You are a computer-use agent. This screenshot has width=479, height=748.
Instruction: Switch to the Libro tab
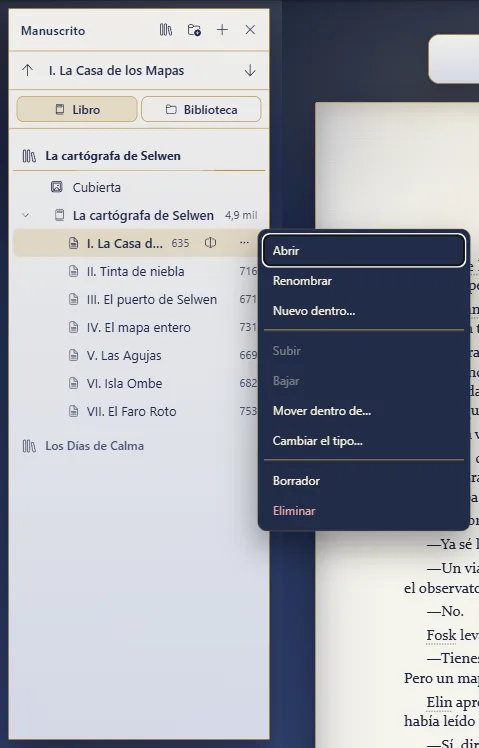(x=77, y=109)
